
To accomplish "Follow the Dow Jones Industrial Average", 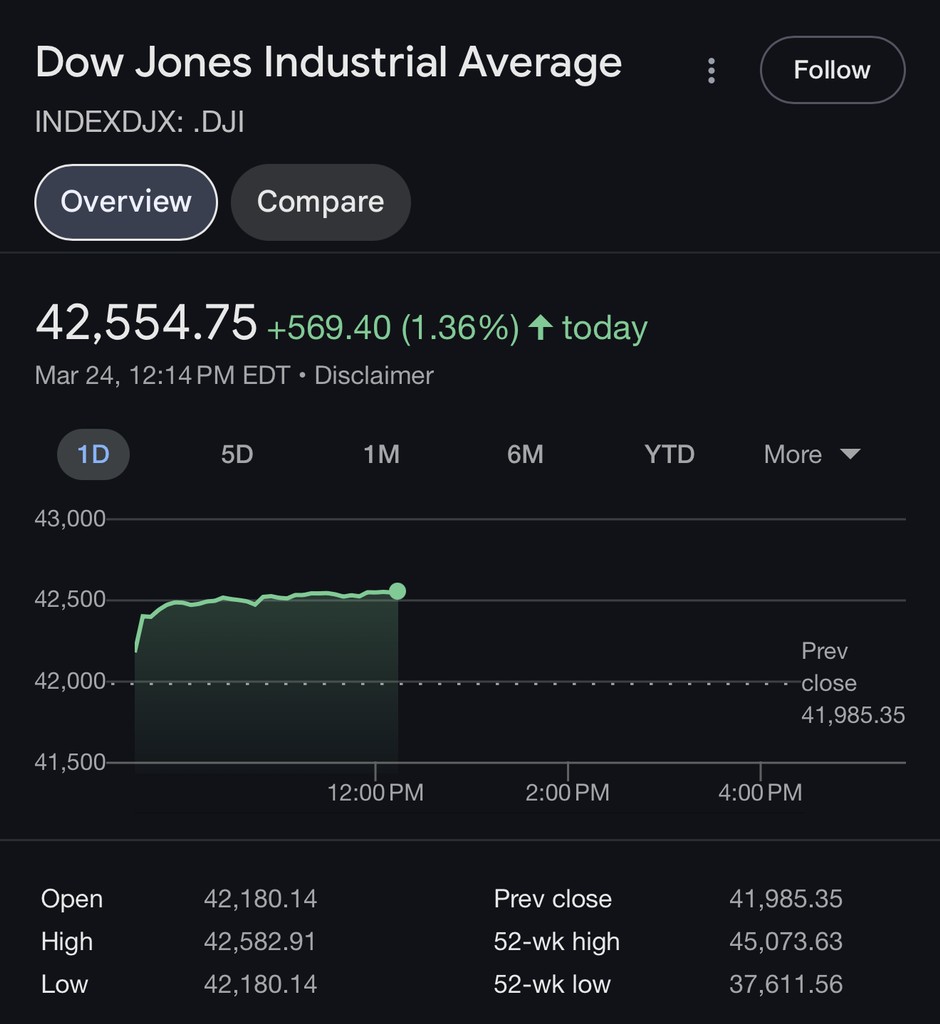I will point(832,70).
